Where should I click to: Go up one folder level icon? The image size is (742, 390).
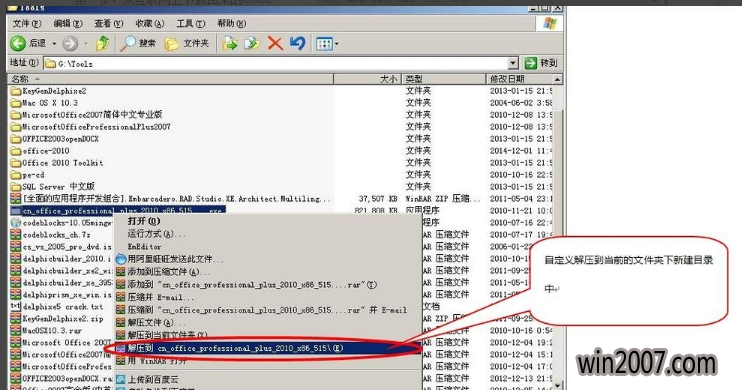coord(102,44)
